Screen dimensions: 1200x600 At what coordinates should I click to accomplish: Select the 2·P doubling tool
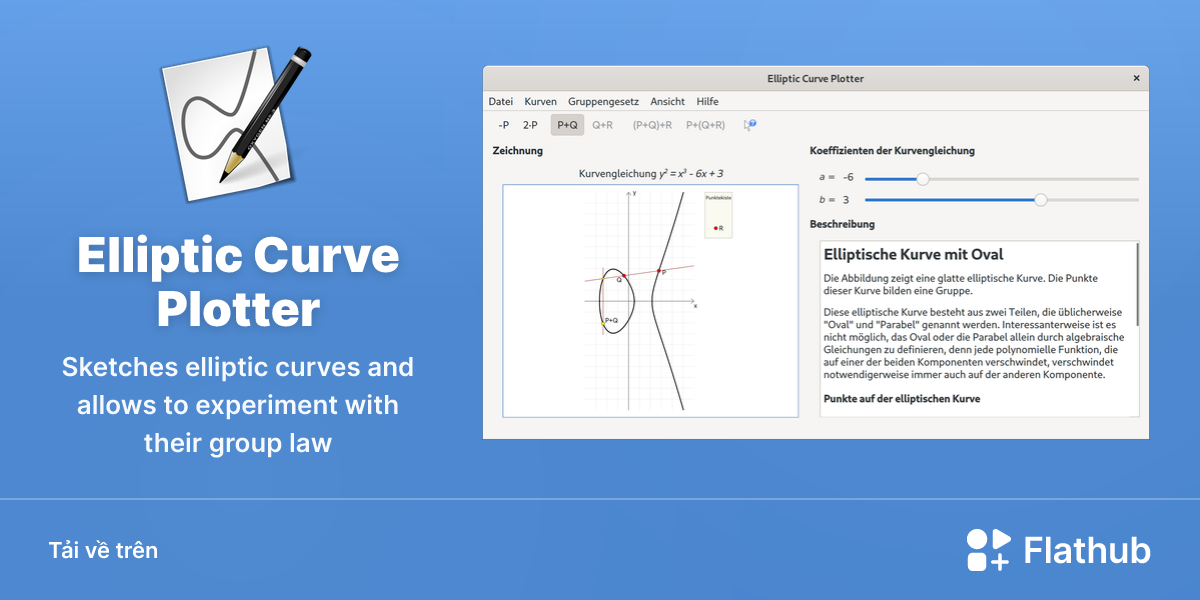click(x=530, y=125)
